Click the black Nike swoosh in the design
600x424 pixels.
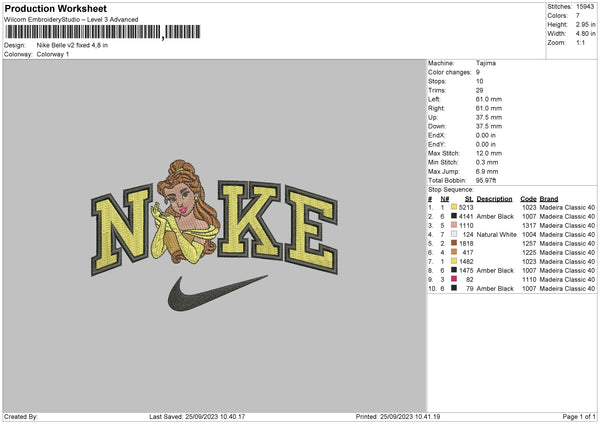point(217,291)
